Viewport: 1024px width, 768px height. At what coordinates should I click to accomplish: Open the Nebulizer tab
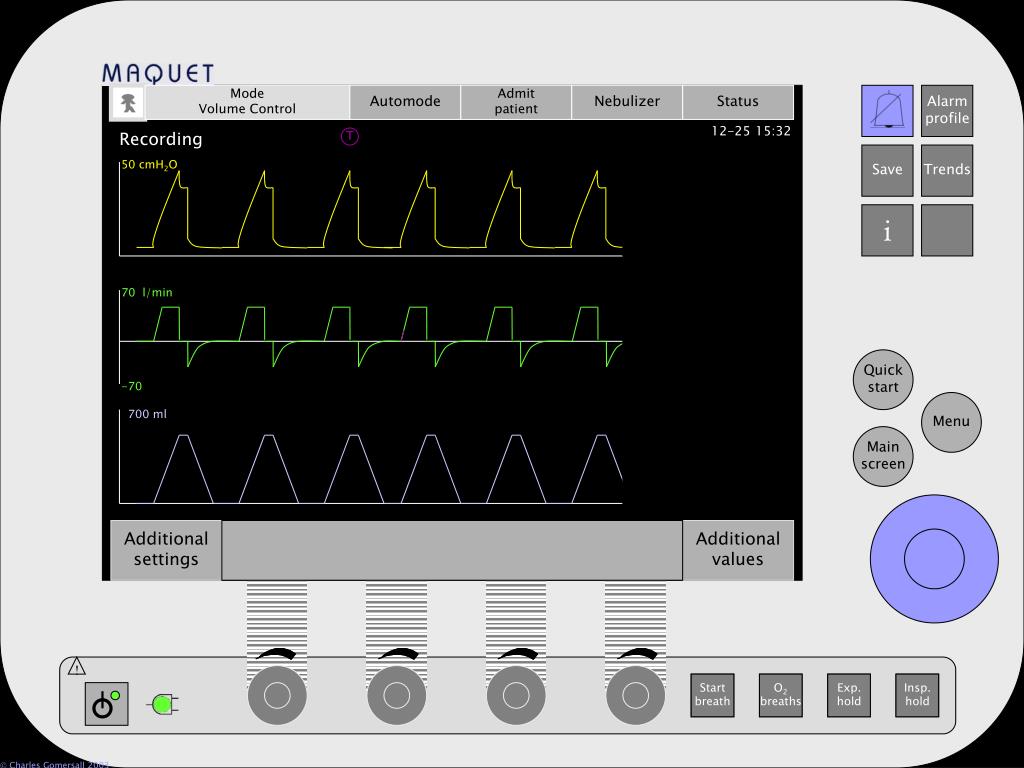[627, 101]
